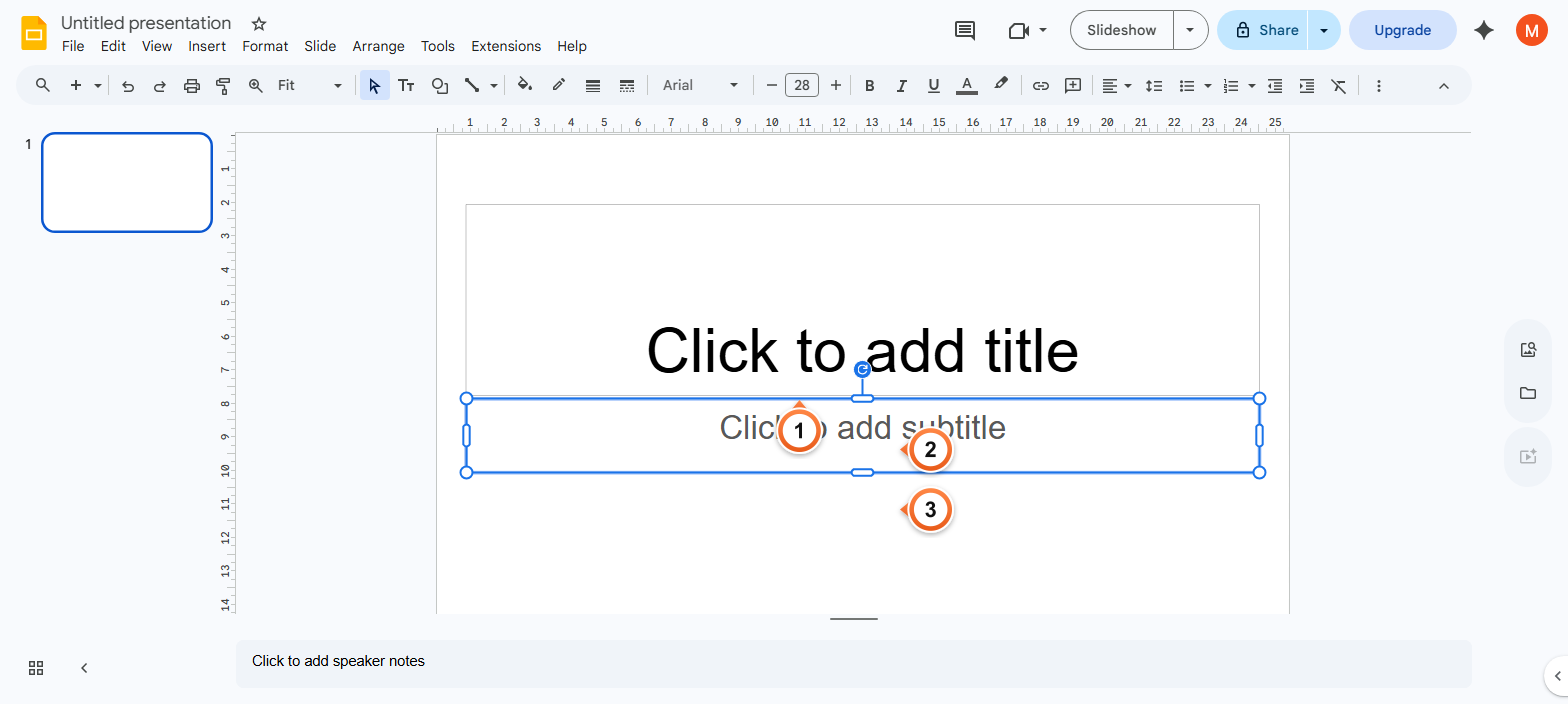The height and width of the screenshot is (704, 1568).
Task: Decrease the indent
Action: click(1275, 86)
